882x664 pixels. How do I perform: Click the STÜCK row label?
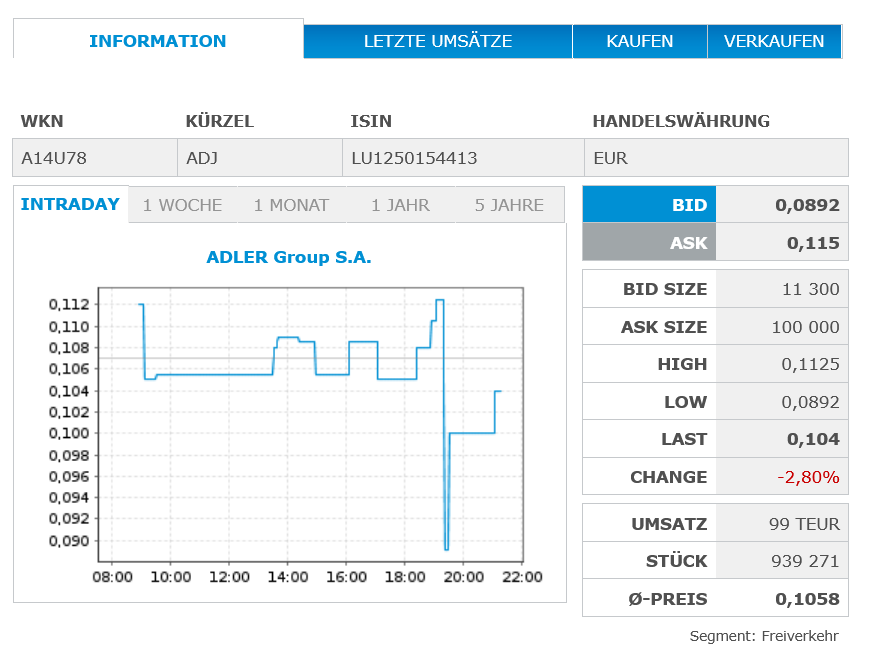coord(677,561)
